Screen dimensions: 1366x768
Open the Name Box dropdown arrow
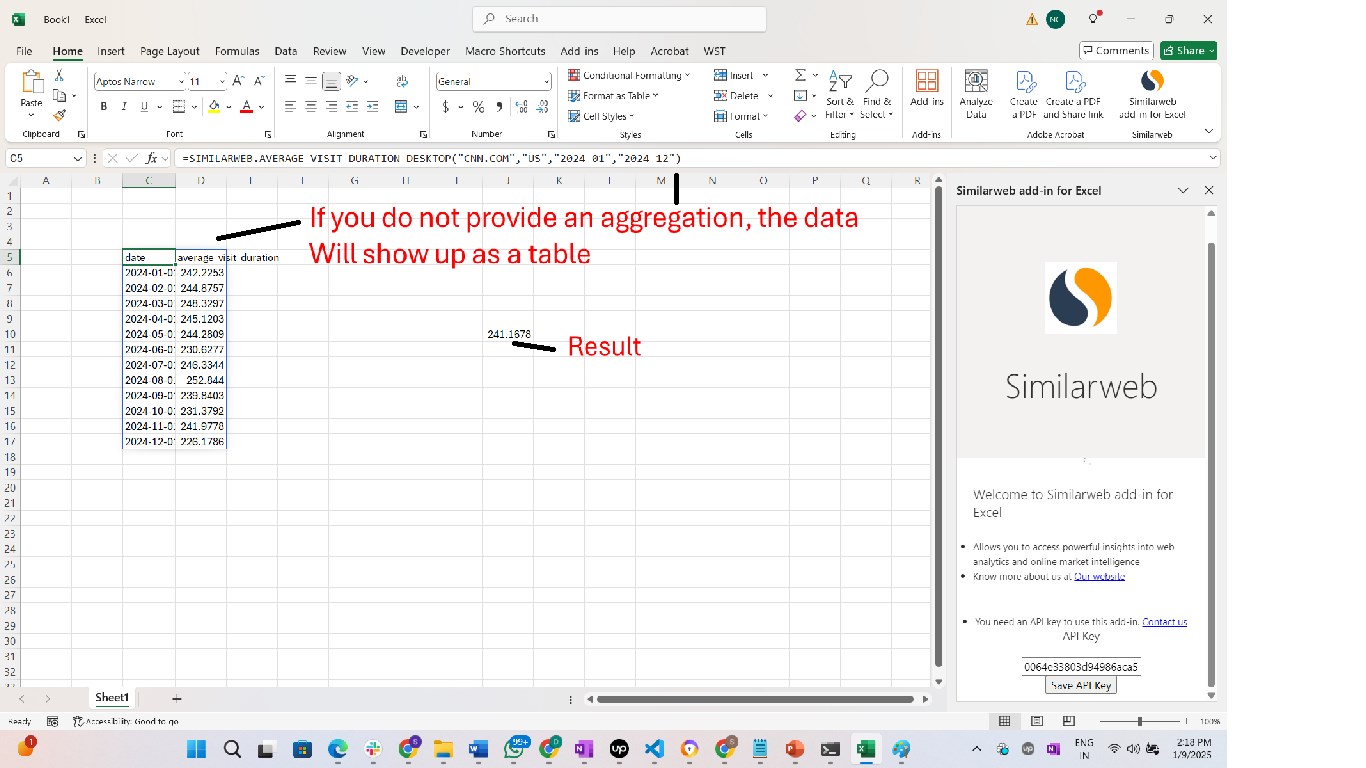tap(78, 158)
